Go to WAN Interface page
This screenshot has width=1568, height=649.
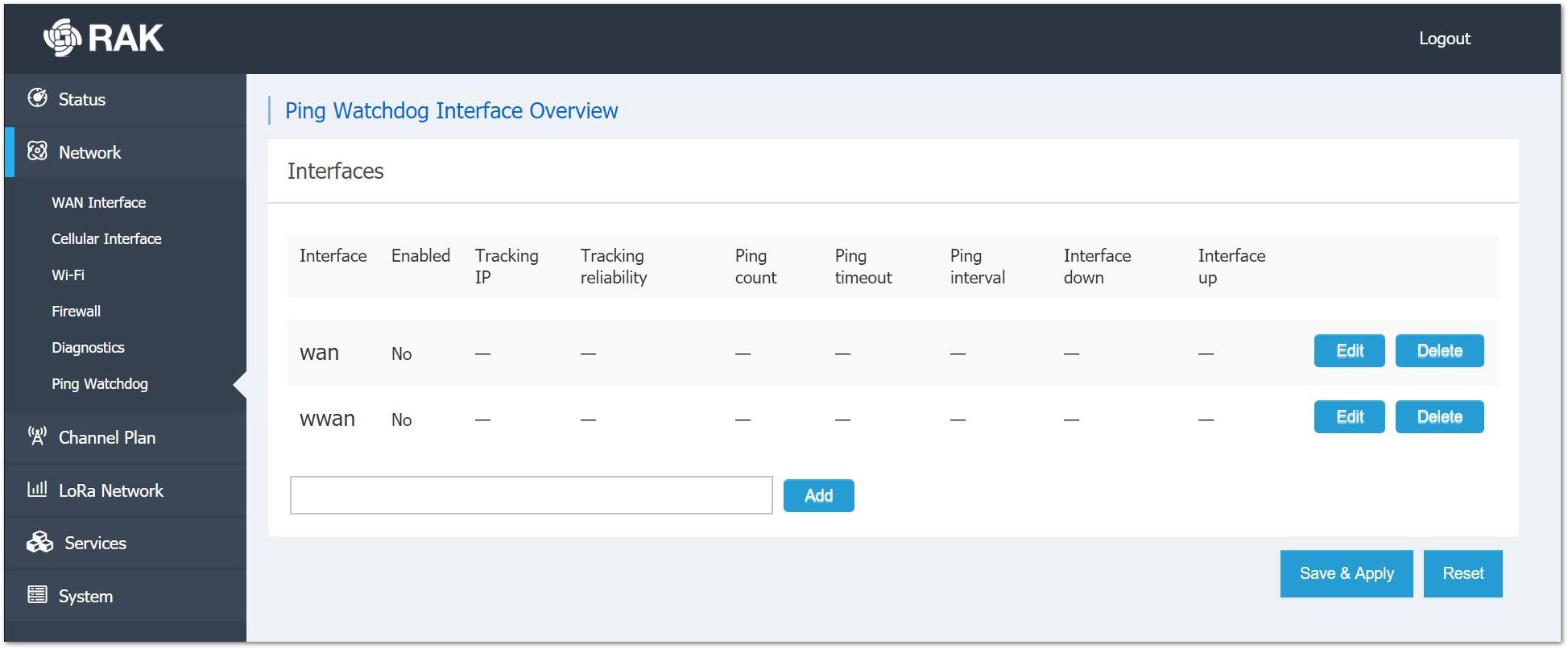click(x=99, y=202)
